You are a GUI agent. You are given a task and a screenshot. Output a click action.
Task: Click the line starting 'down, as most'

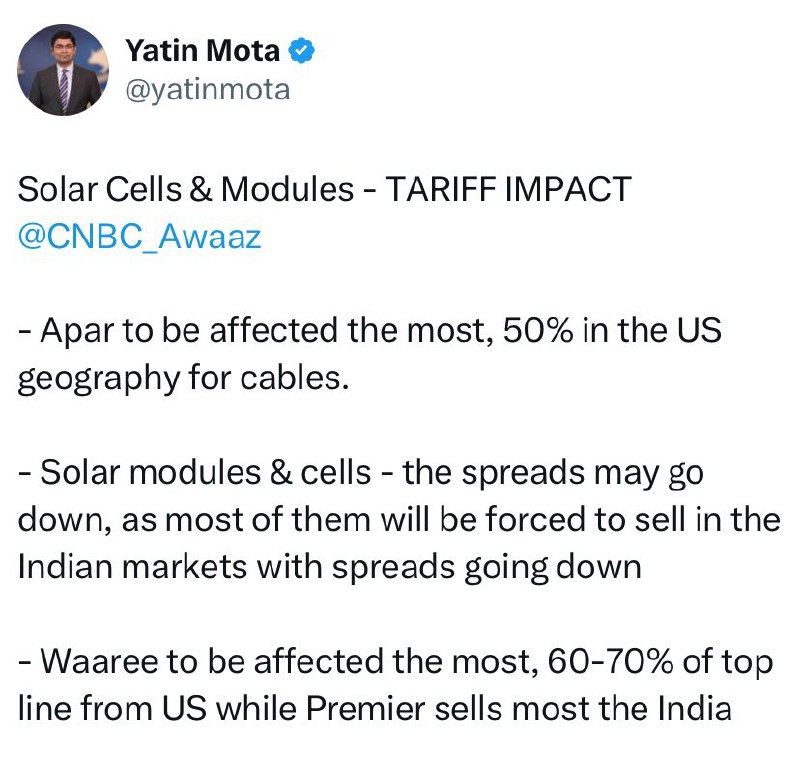[399, 520]
